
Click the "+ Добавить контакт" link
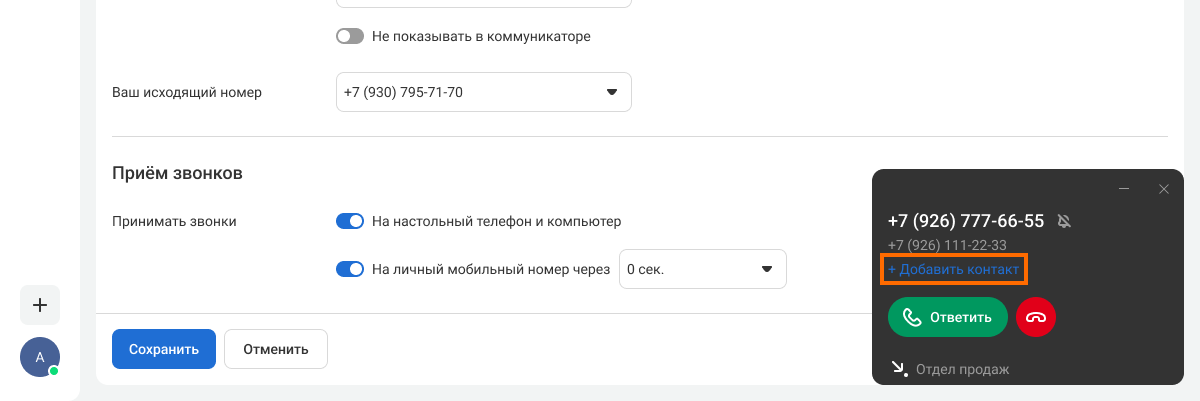(x=954, y=270)
